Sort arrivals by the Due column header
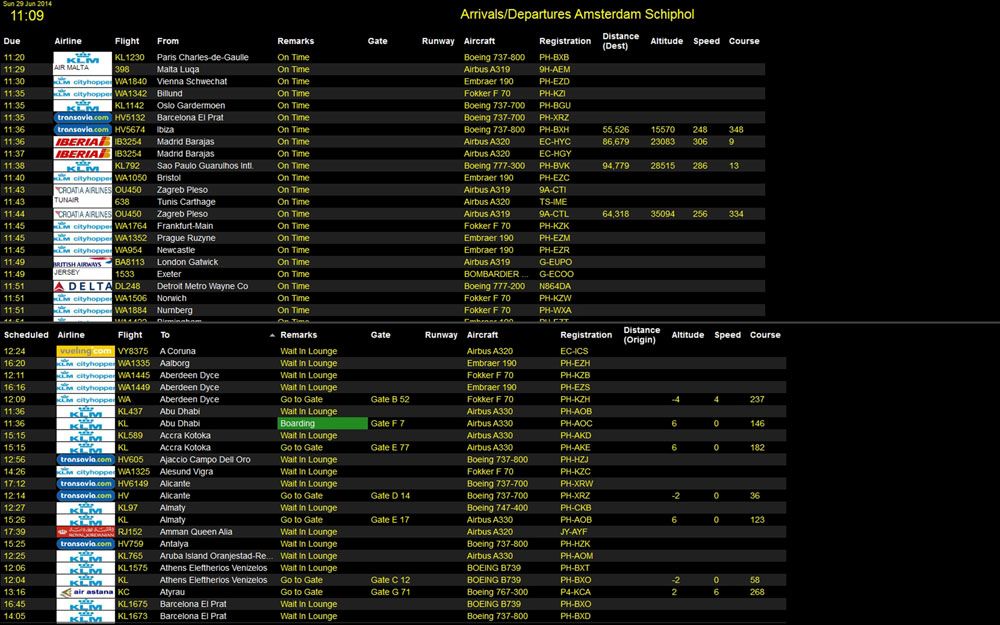Screen dimensions: 1000x625 click(12, 42)
